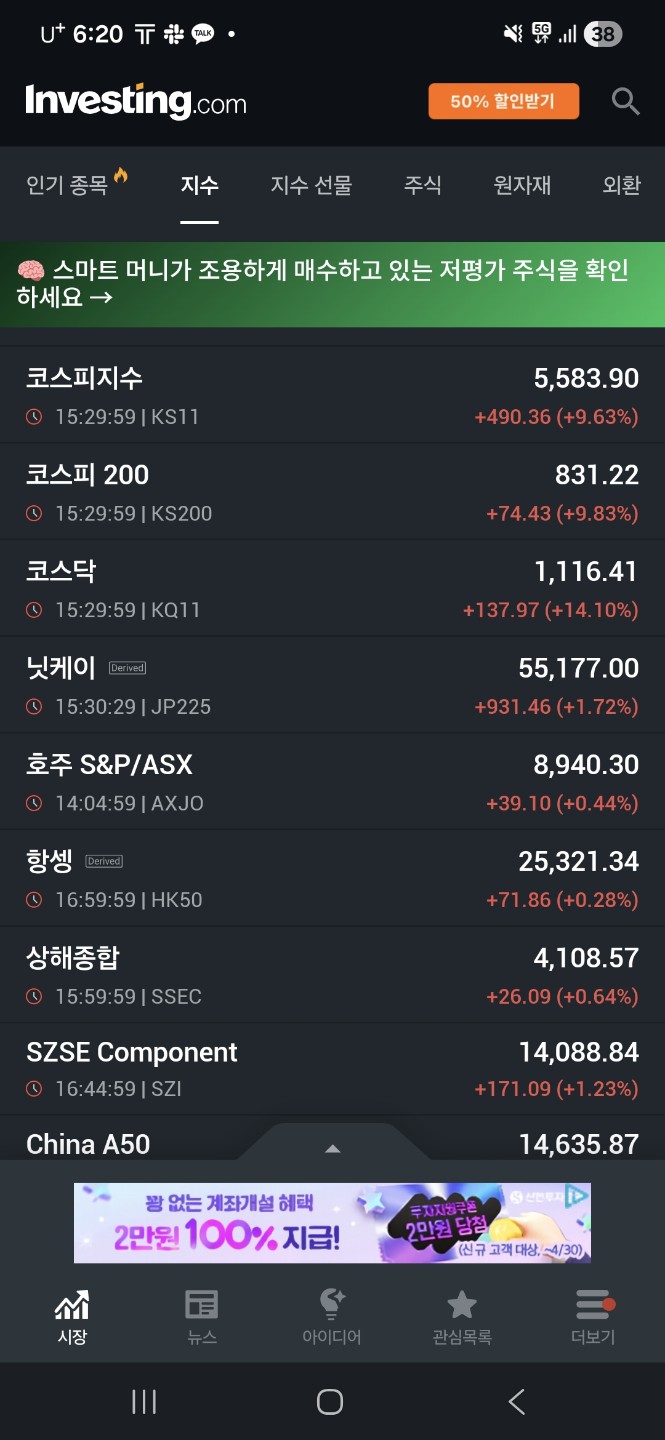Open the 아이디어 lightbulb icon
Screen dimensions: 665x1440
point(331,1305)
